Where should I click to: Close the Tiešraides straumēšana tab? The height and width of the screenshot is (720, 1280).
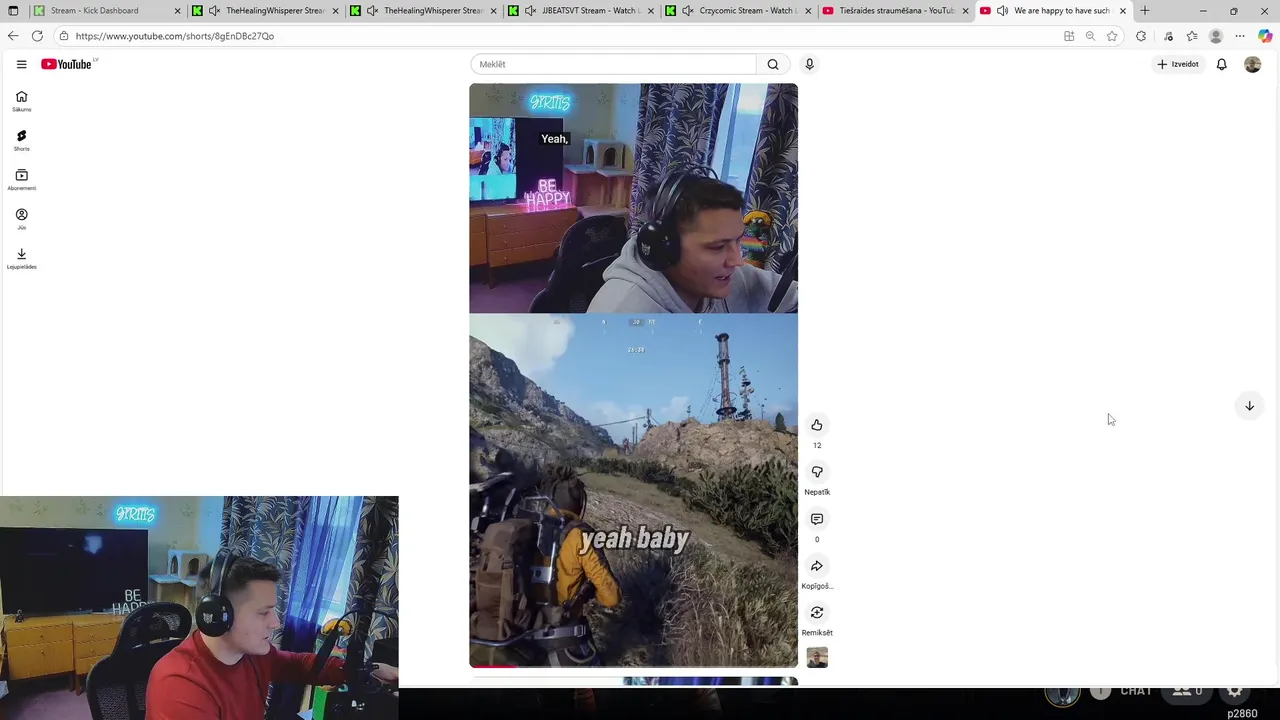pyautogui.click(x=966, y=11)
